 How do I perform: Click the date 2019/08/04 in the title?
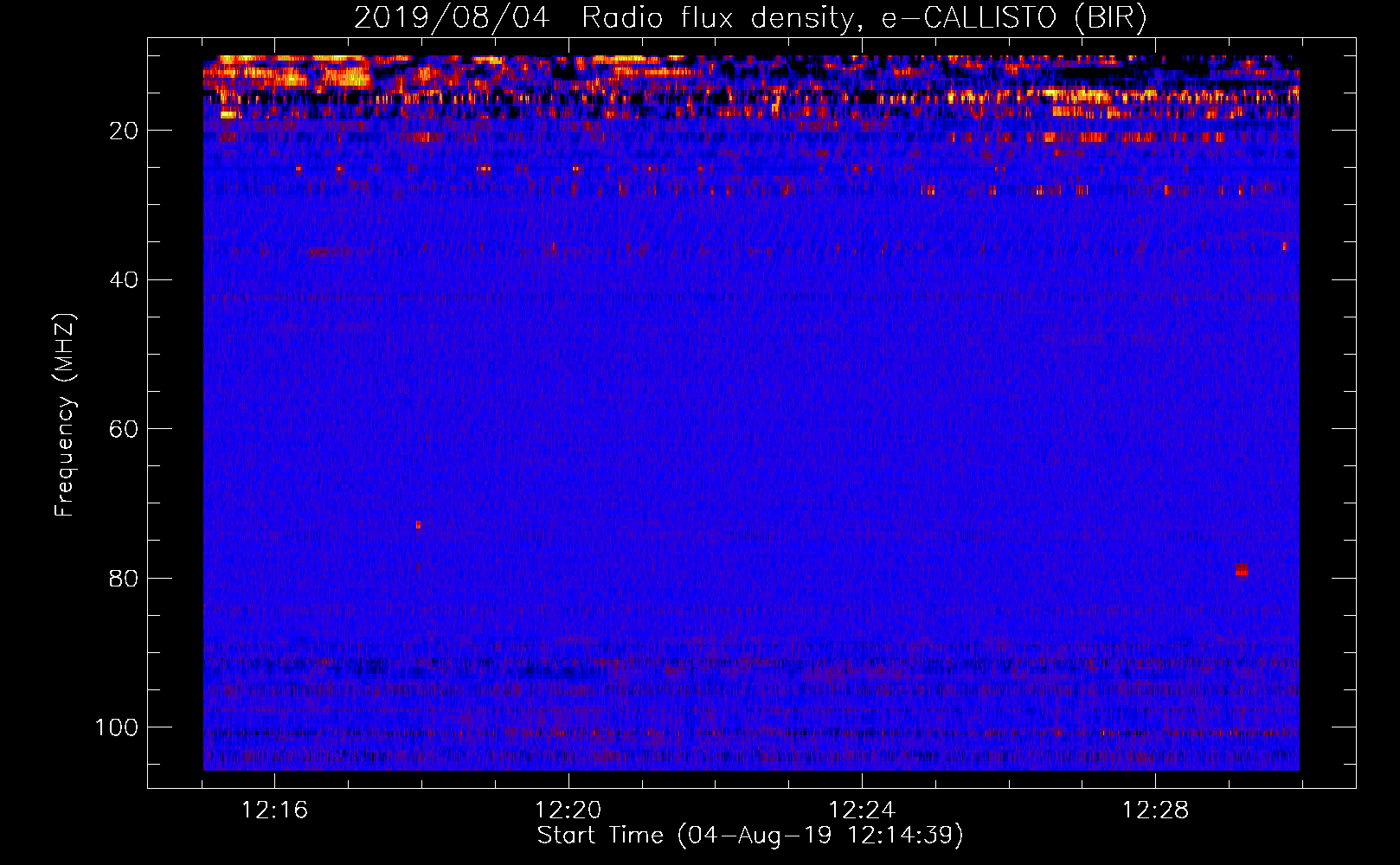point(451,18)
